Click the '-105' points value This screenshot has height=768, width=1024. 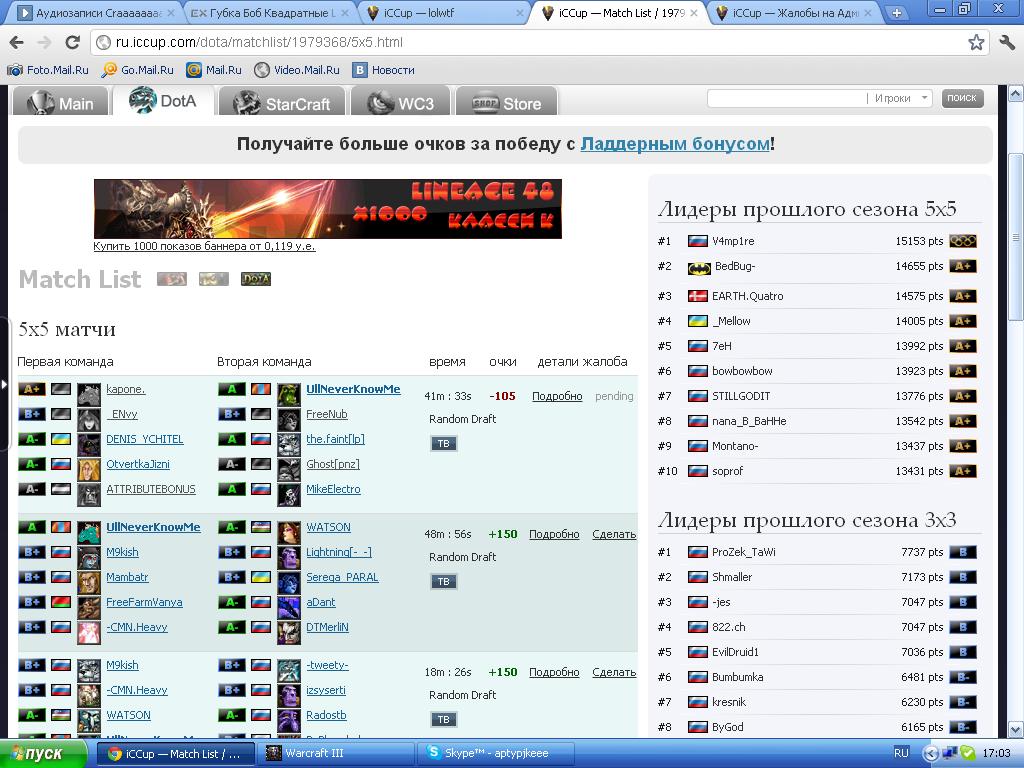(502, 396)
